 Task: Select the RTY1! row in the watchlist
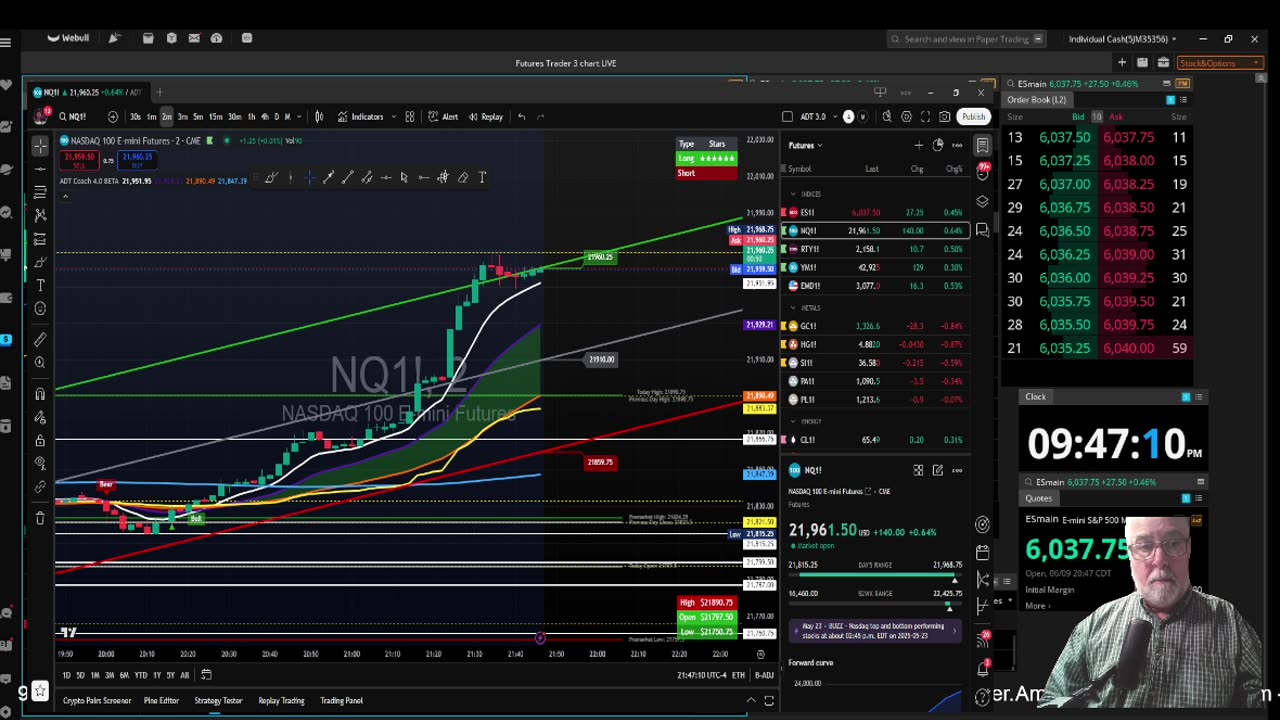(876, 249)
